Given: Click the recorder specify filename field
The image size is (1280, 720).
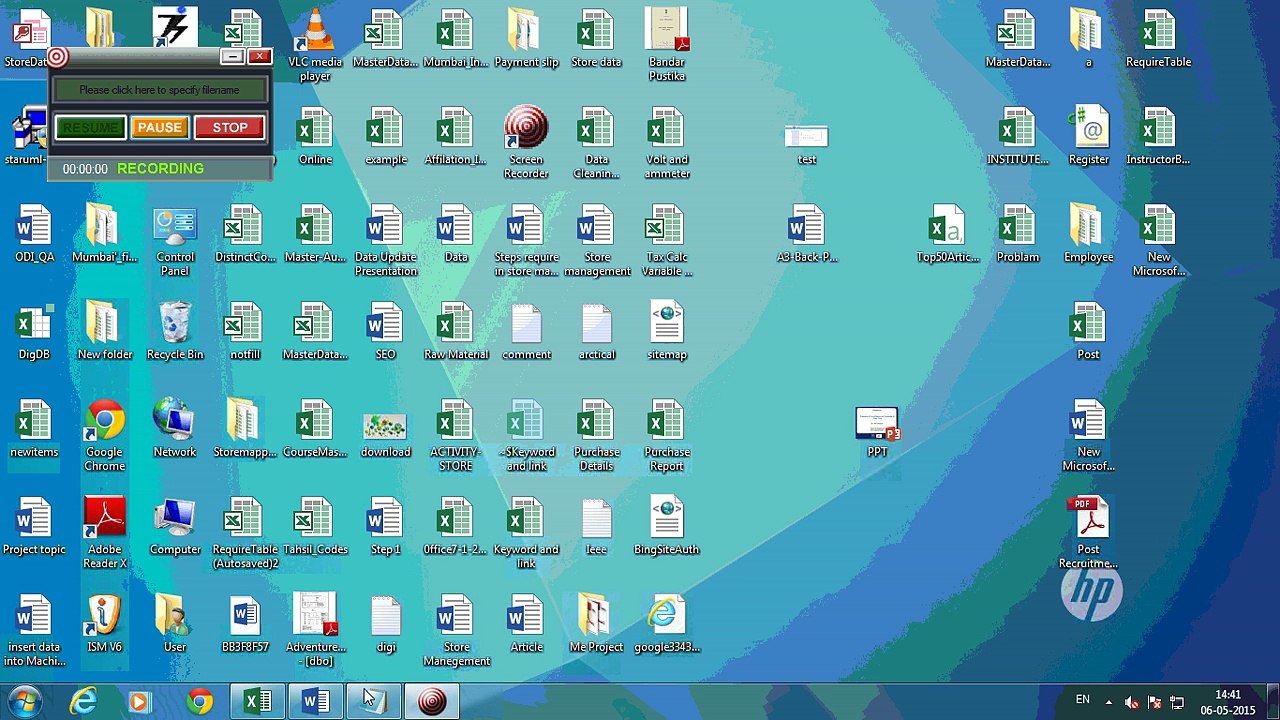Looking at the screenshot, I should coord(159,90).
